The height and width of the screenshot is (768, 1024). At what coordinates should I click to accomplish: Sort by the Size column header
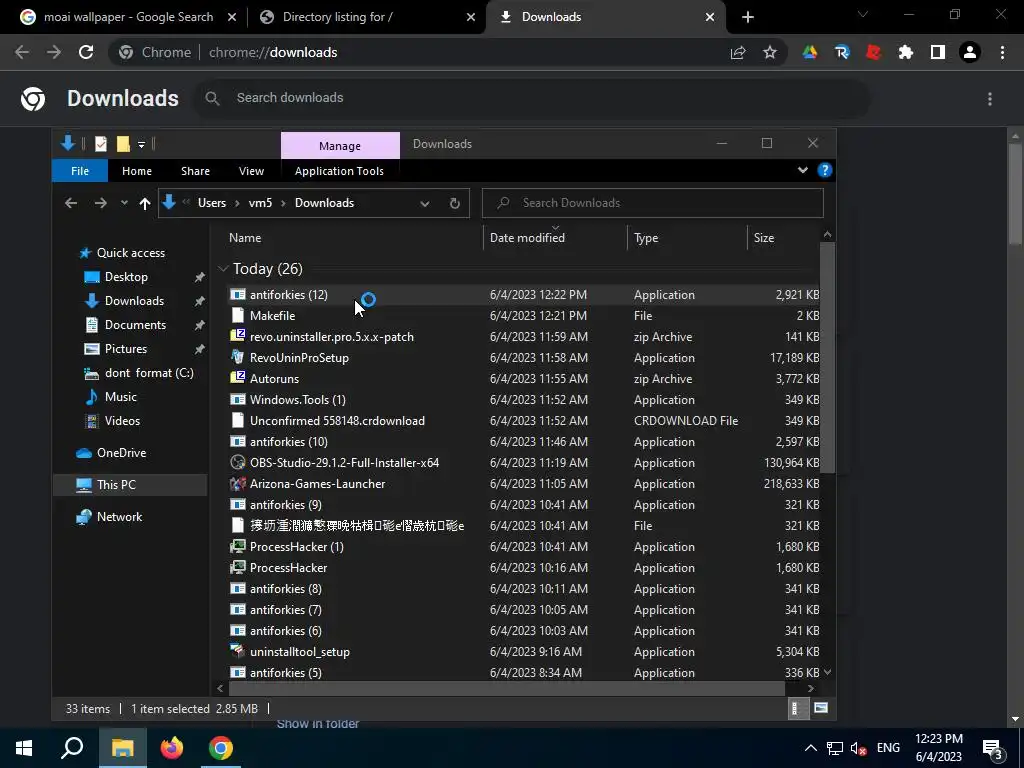783,238
